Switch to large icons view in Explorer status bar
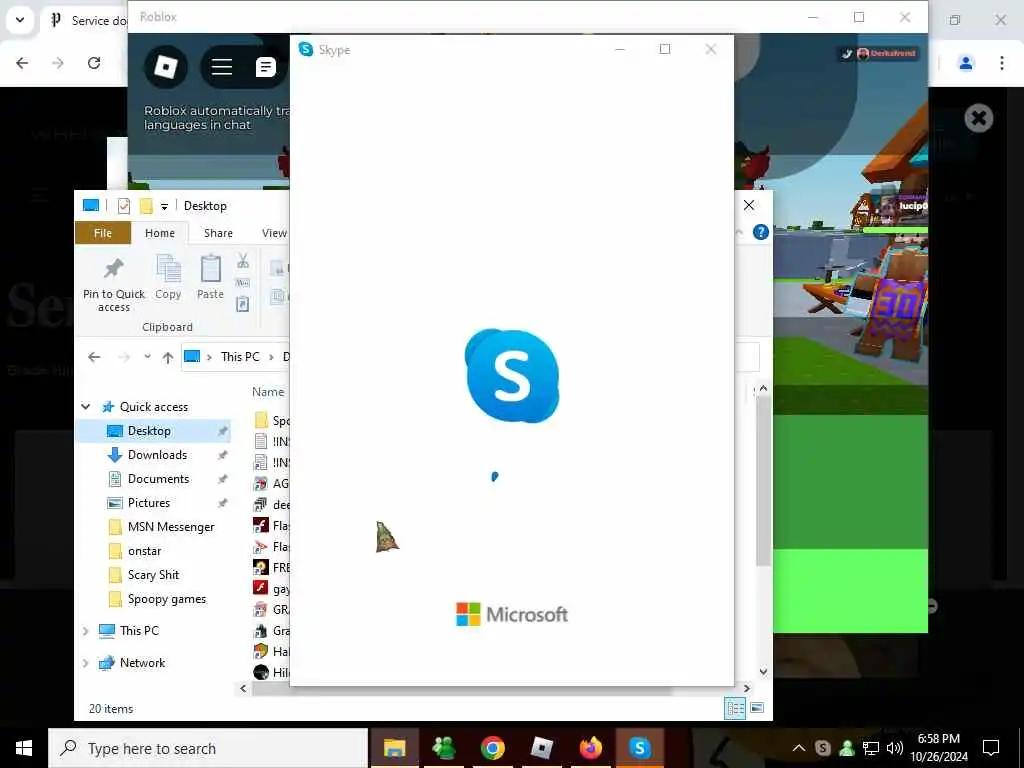This screenshot has height=768, width=1024. tap(757, 709)
